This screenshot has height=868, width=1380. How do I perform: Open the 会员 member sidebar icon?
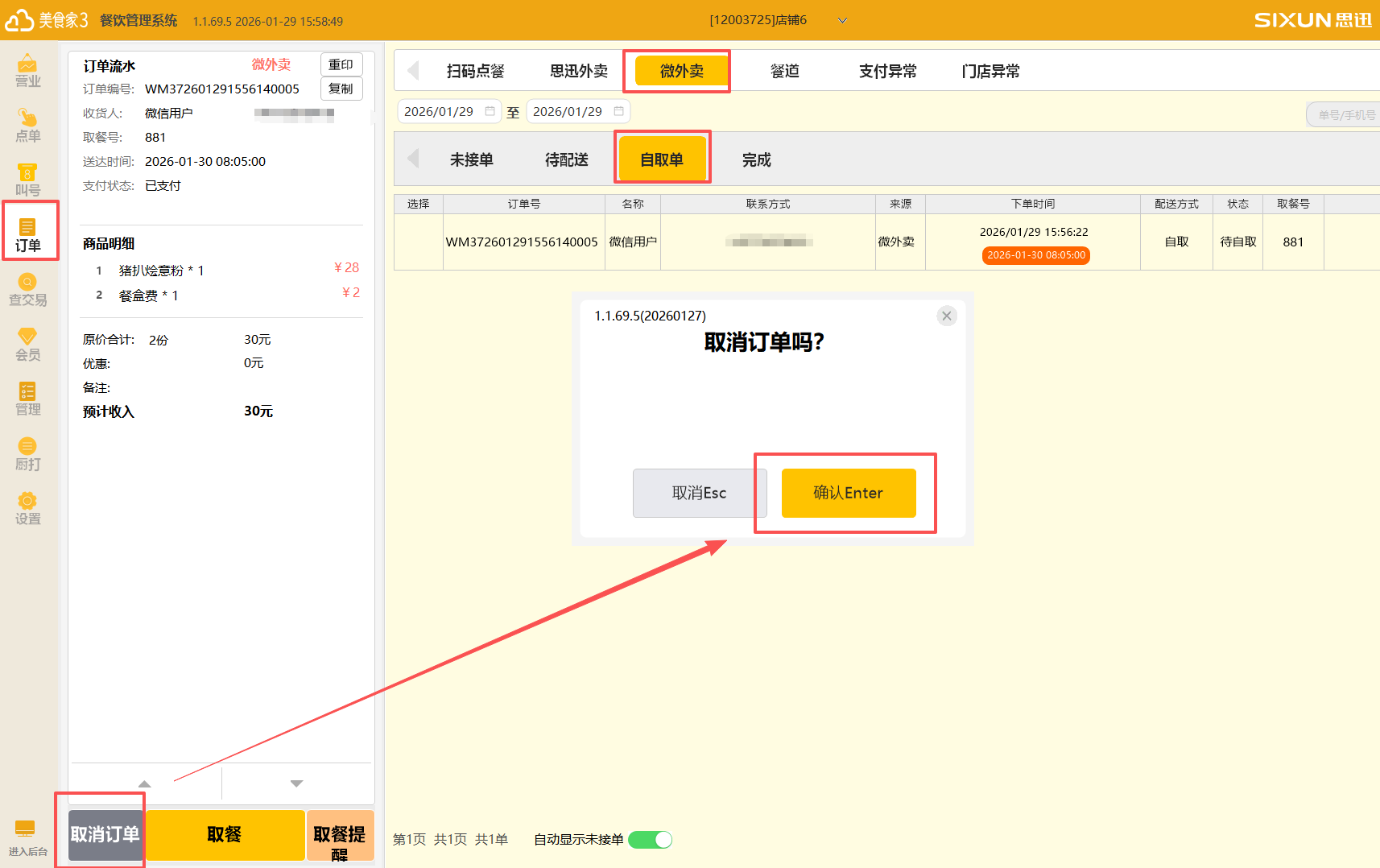point(27,345)
